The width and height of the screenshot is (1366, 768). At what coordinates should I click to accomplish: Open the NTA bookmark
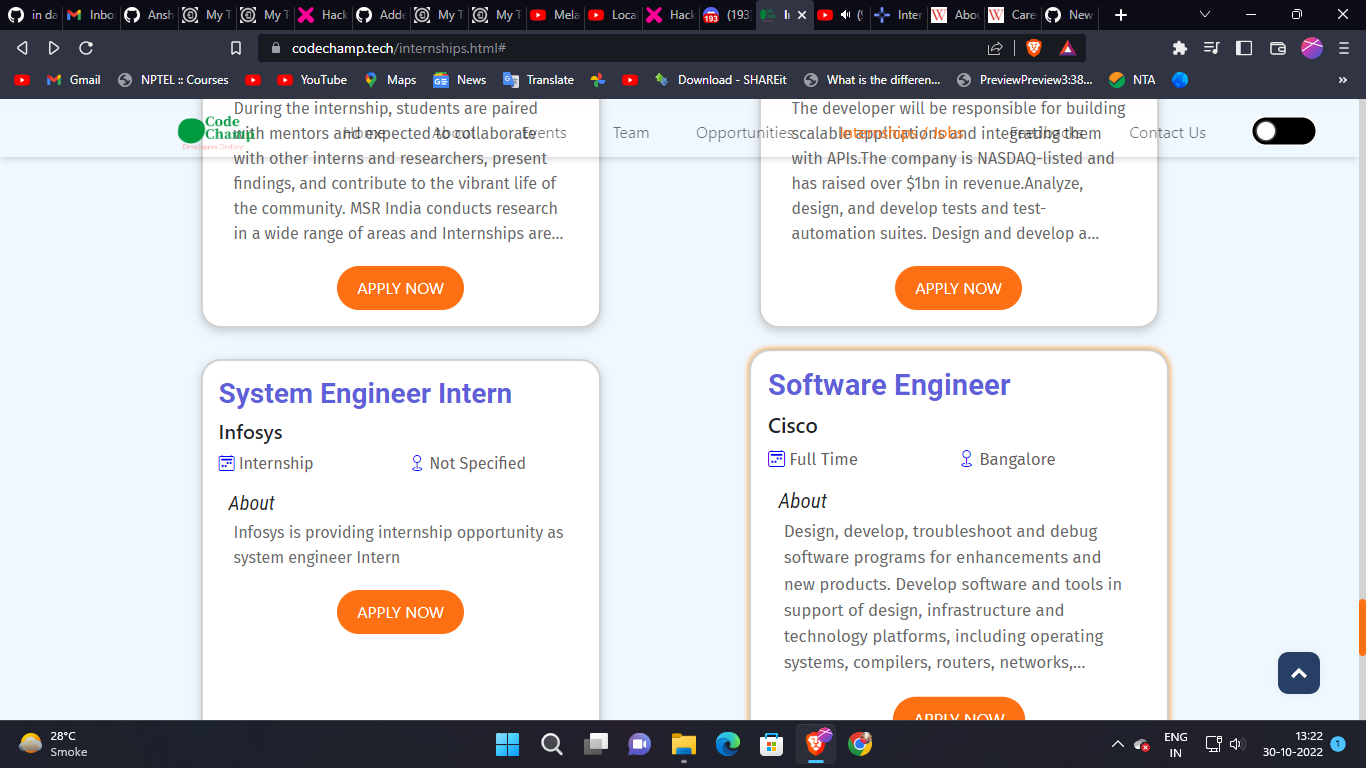coord(1132,80)
